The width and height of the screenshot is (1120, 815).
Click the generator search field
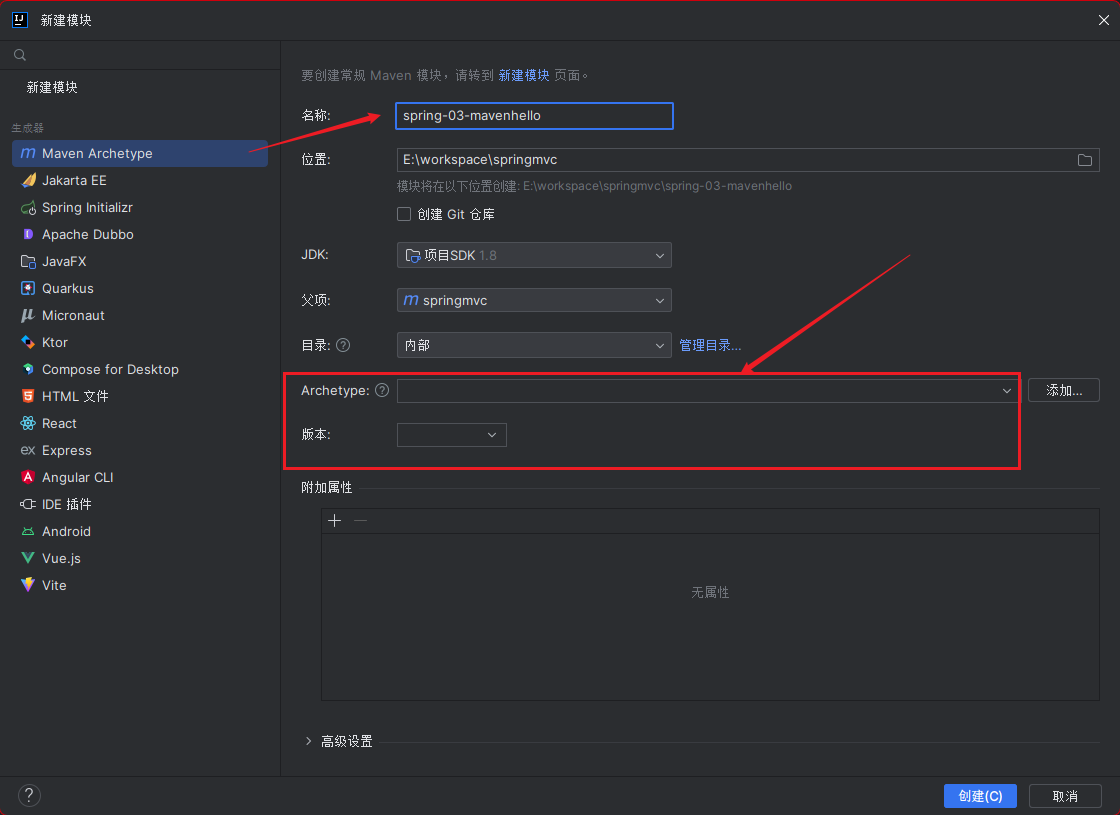140,55
